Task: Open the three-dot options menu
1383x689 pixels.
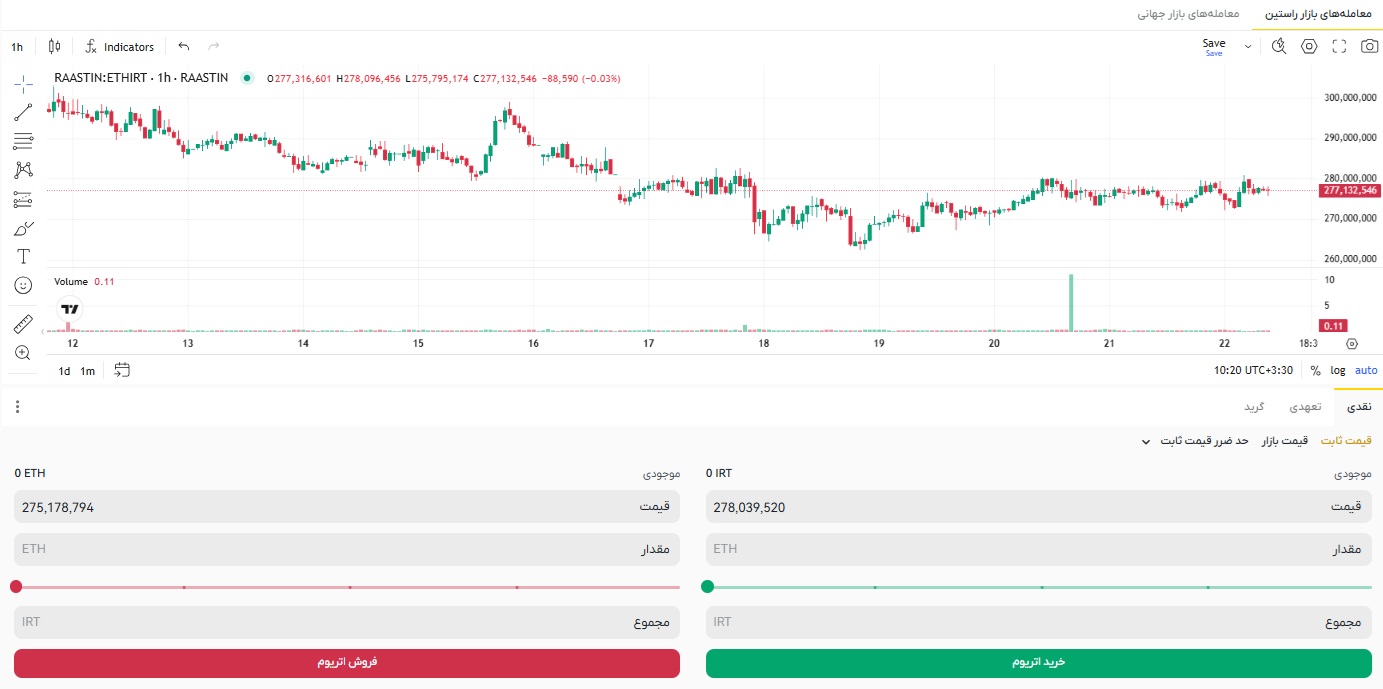Action: (x=17, y=407)
